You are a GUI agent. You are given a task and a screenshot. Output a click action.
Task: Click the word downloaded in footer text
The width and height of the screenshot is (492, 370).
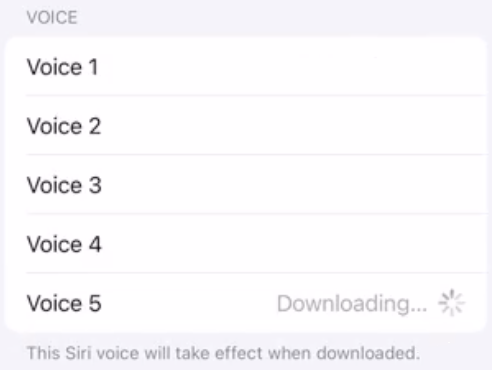368,353
